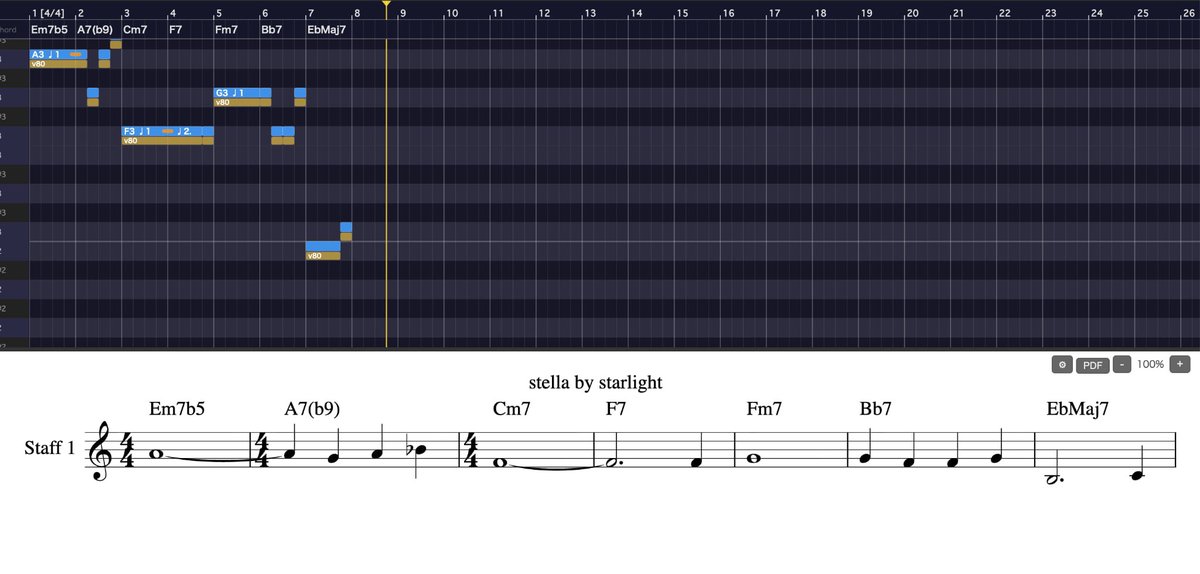The height and width of the screenshot is (574, 1200).
Task: Click the whole note under Em7b5 in score
Action: [156, 454]
